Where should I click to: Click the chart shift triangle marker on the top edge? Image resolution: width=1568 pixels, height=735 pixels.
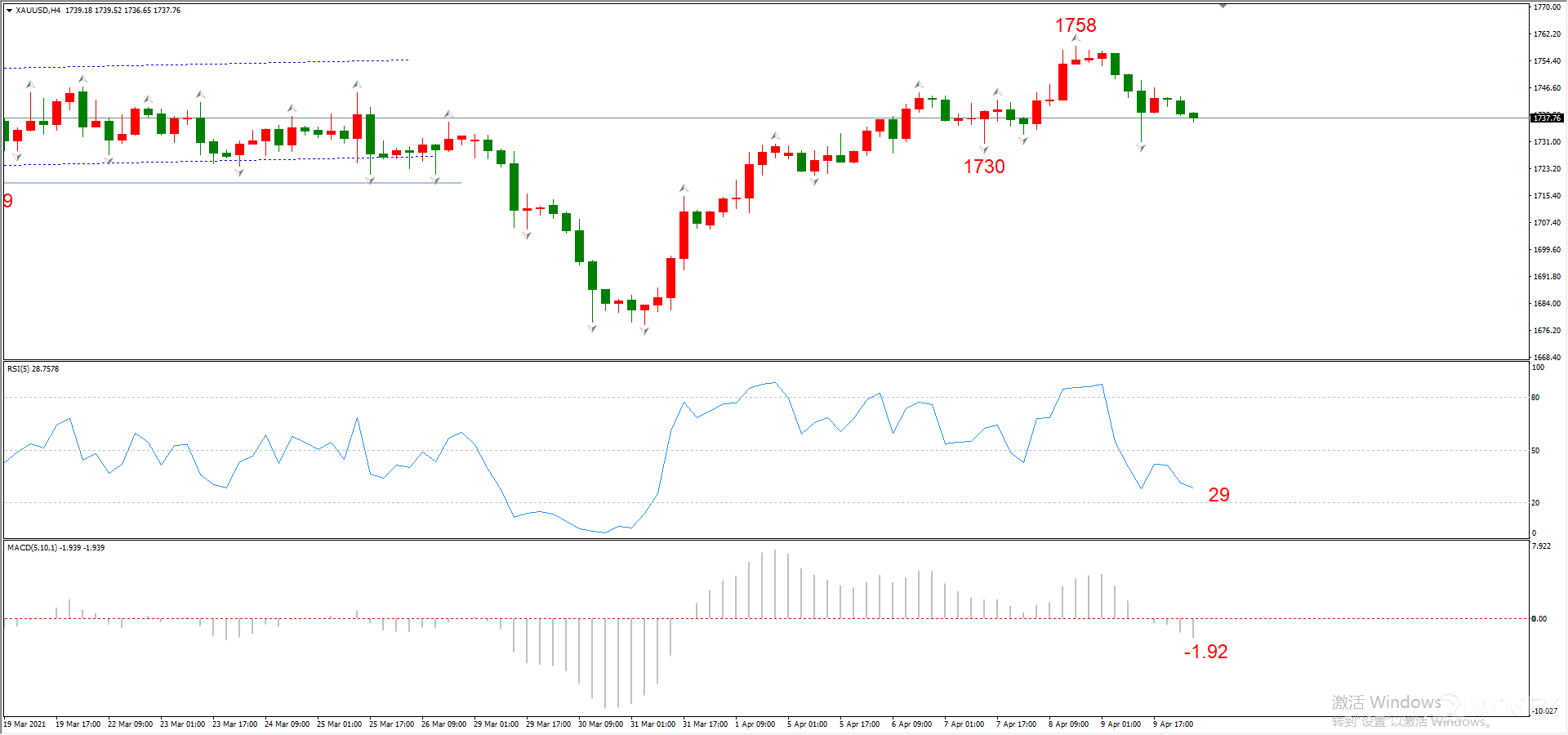coord(1223,6)
